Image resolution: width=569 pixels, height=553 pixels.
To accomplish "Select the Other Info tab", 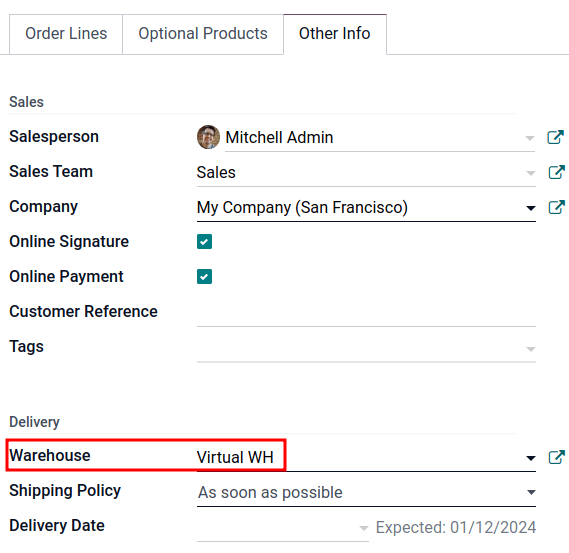I will click(x=335, y=34).
